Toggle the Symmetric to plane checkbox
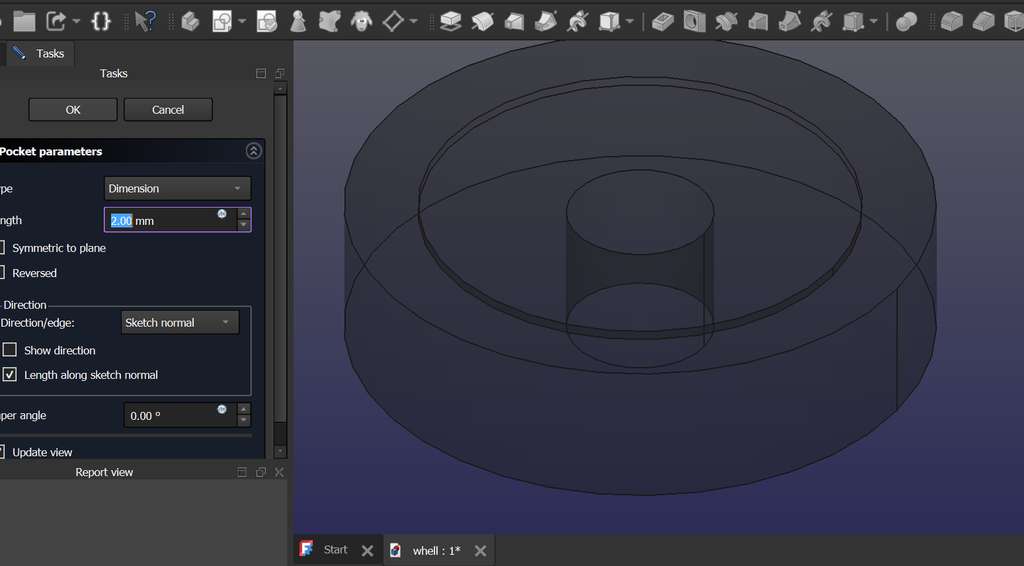The width and height of the screenshot is (1024, 566). pyautogui.click(x=1, y=247)
